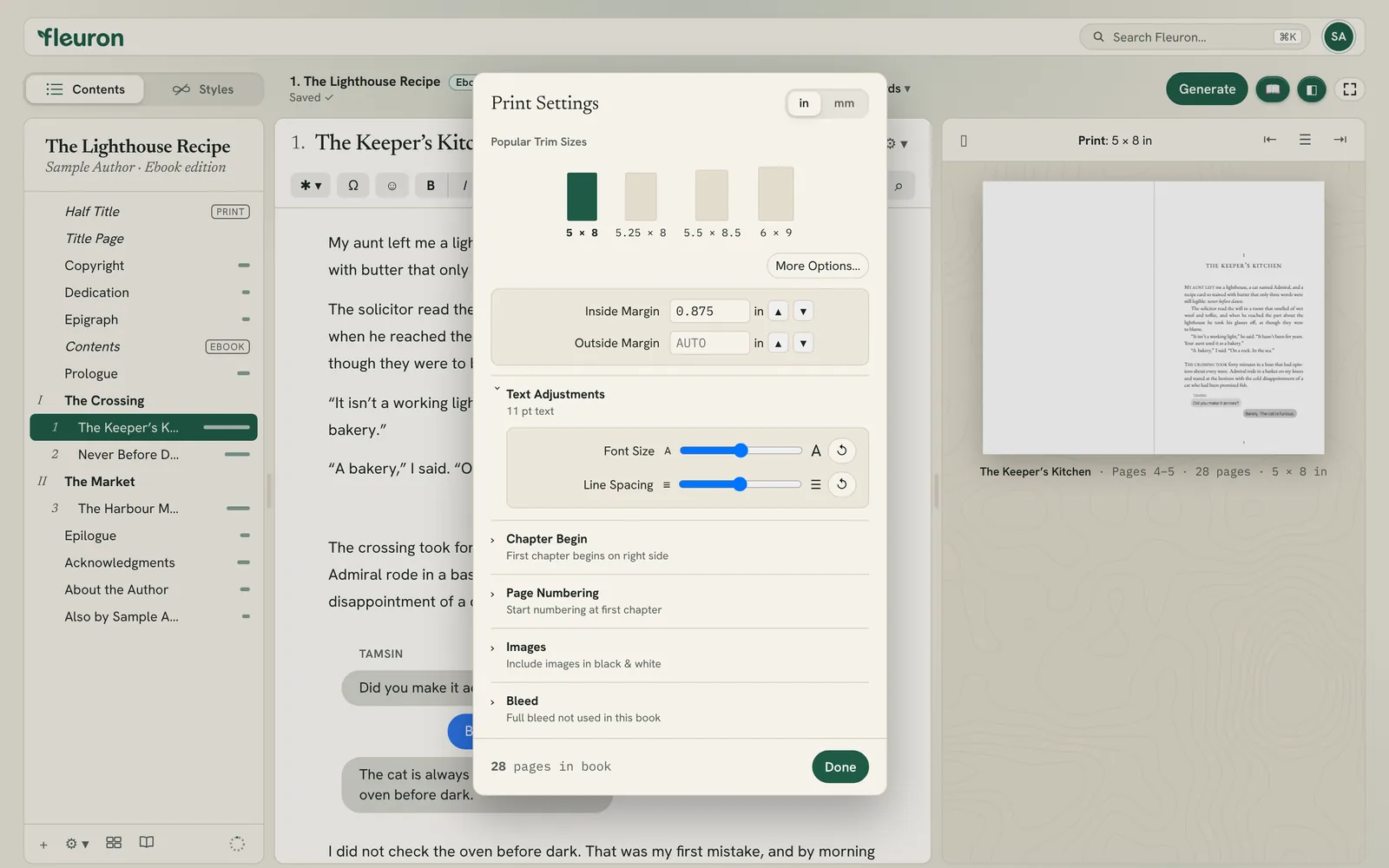
Task: Adjust the Line Spacing slider
Action: 741,484
